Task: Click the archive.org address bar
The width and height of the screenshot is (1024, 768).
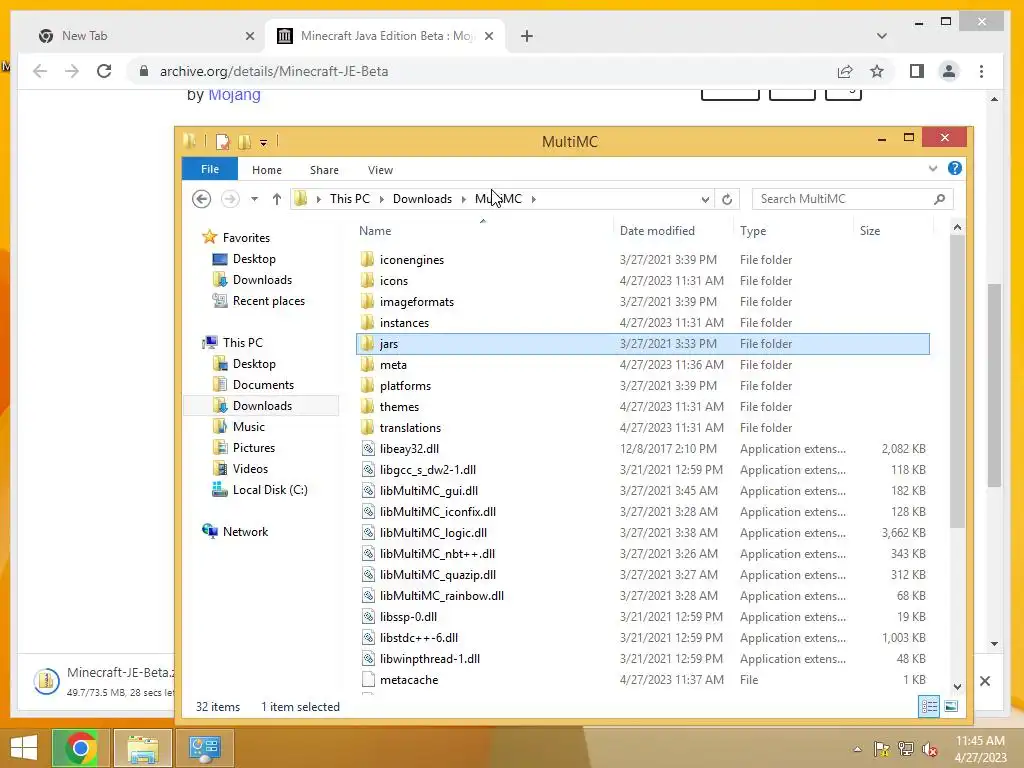Action: point(483,71)
